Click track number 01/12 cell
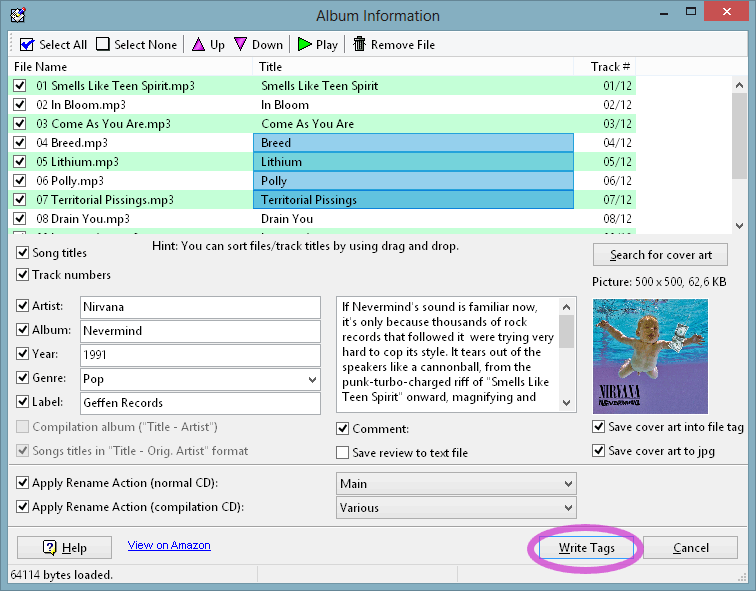 605,86
